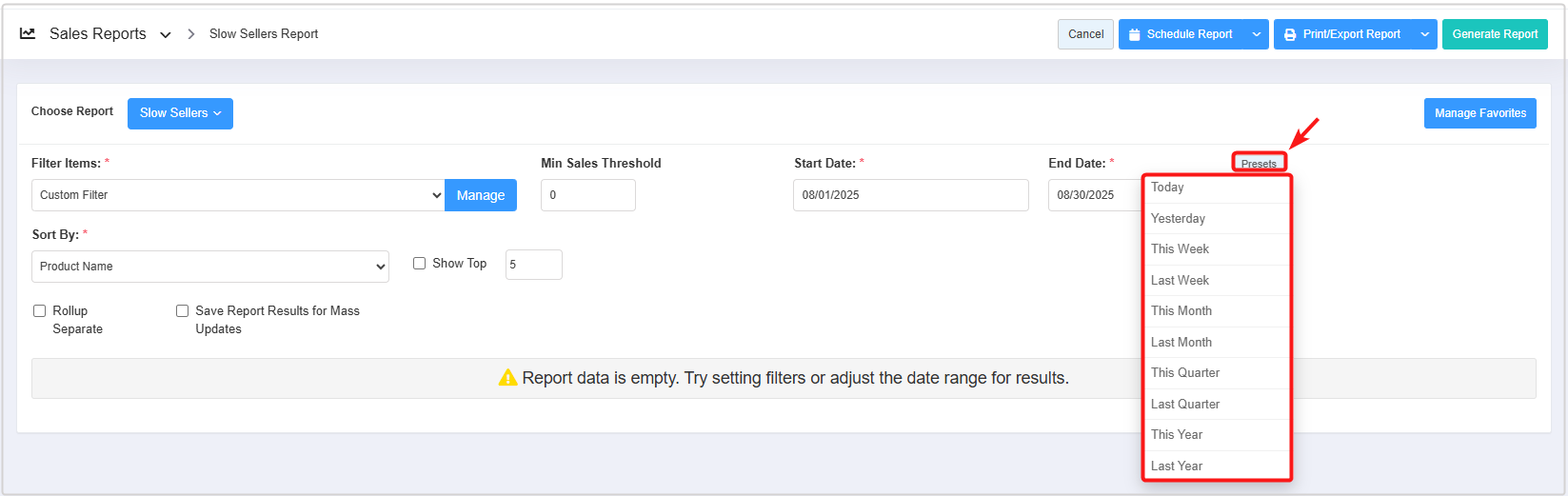Click the calendar icon on Schedule Report

point(1134,34)
